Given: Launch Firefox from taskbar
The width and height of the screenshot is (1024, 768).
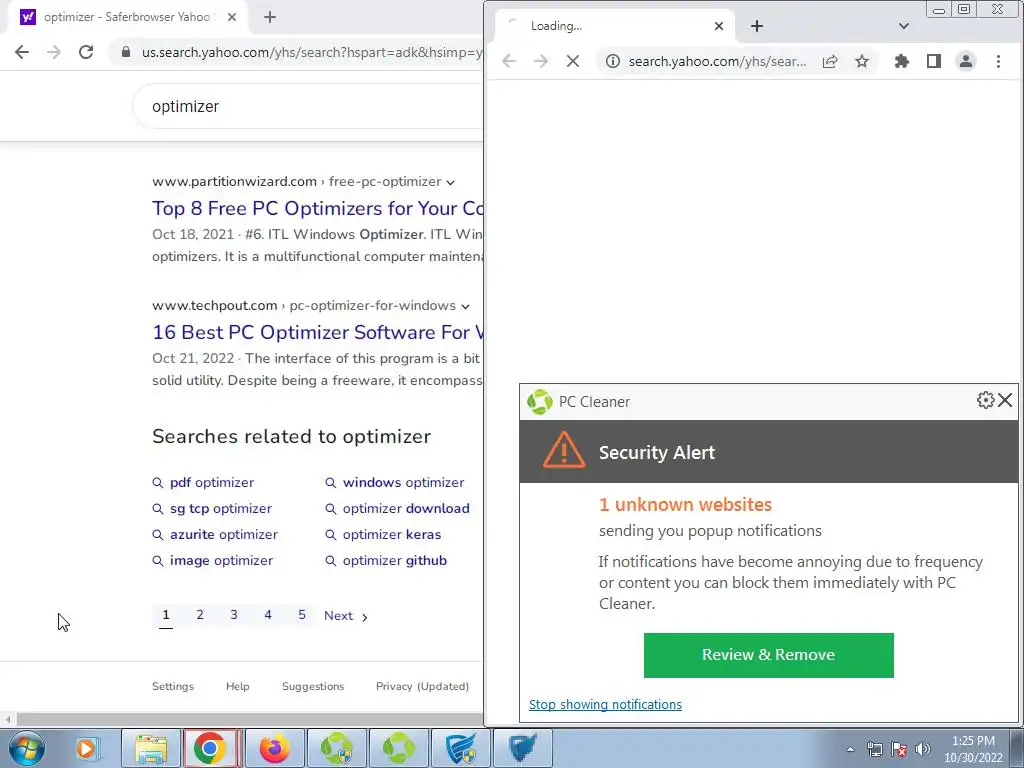Looking at the screenshot, I should click(x=274, y=748).
